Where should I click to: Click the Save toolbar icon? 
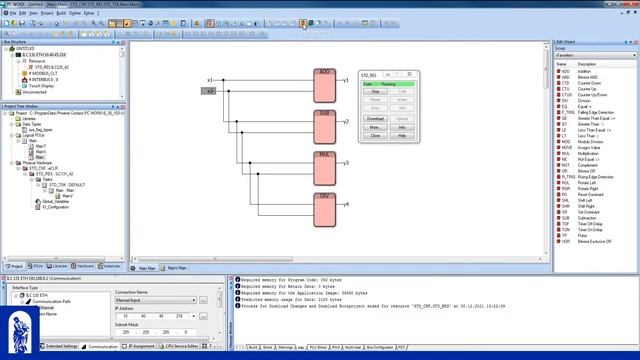[x=22, y=23]
